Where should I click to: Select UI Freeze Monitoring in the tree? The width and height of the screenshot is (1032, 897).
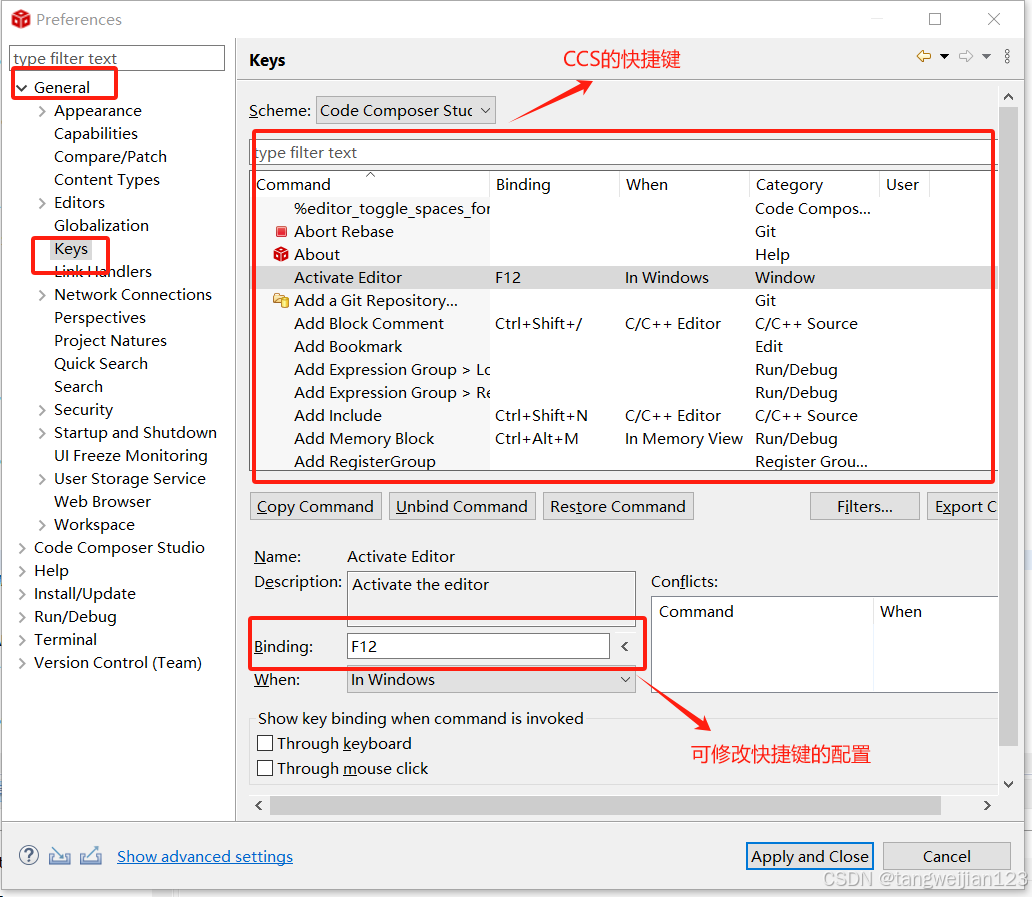[x=130, y=456]
